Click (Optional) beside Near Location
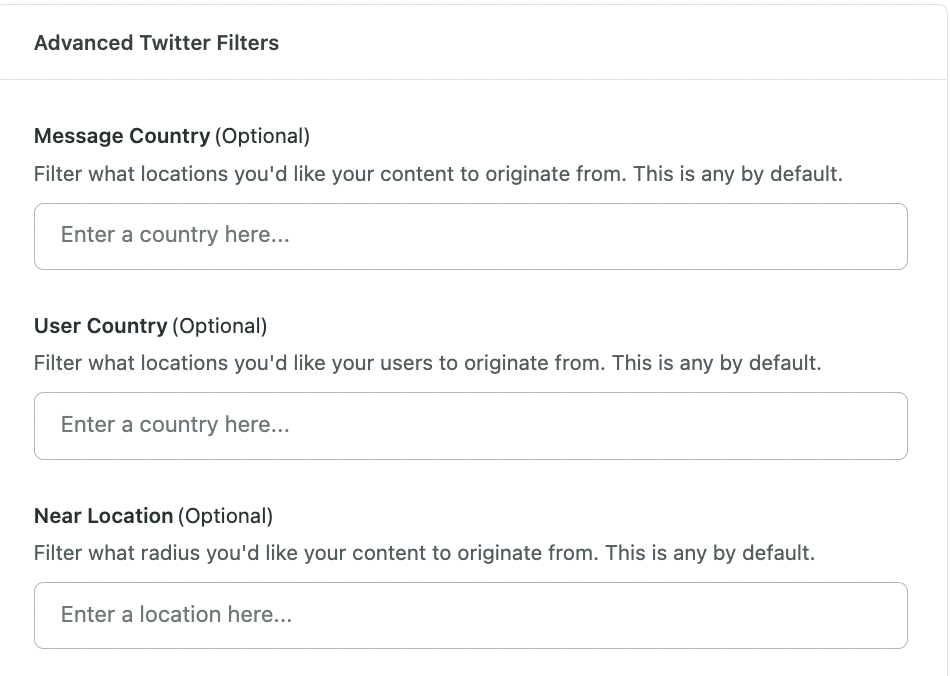Viewport: 950px width, 676px height. (225, 515)
